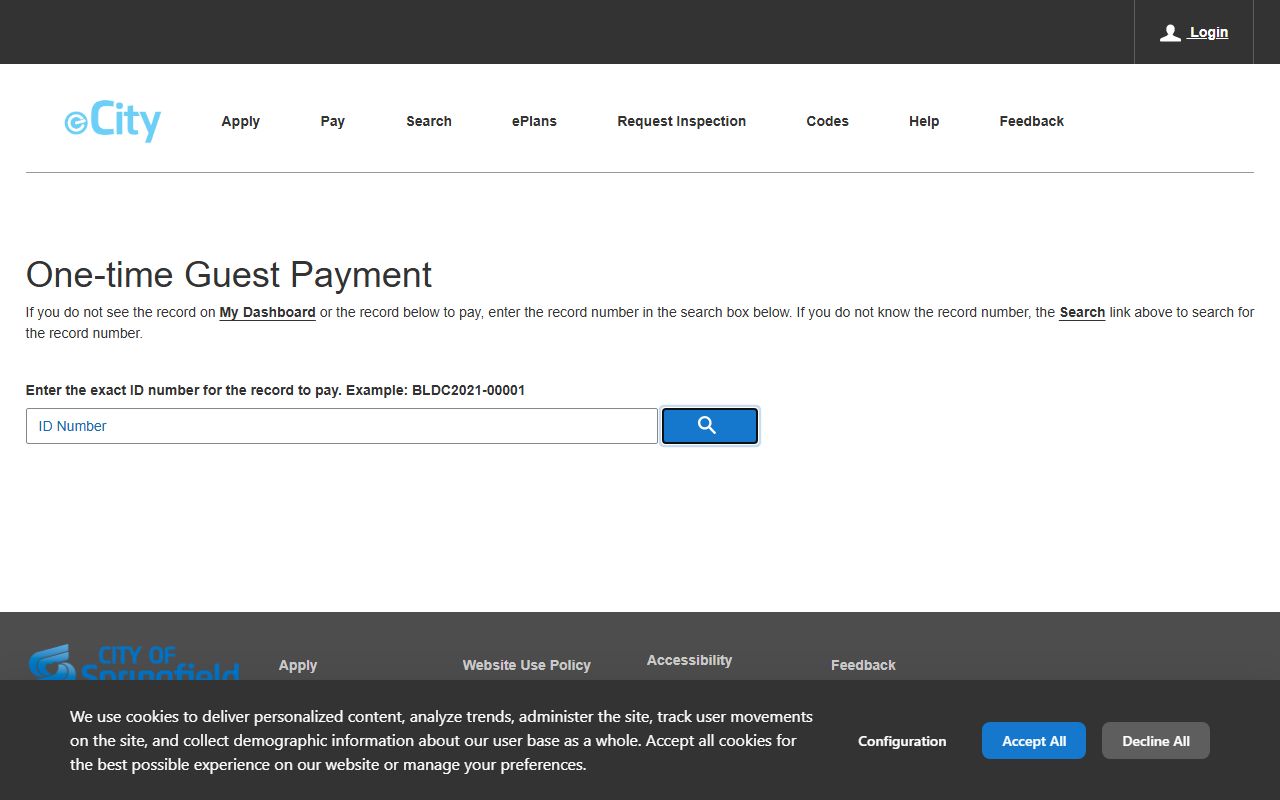Open the Accessibility footer link
The image size is (1280, 800).
coord(689,660)
